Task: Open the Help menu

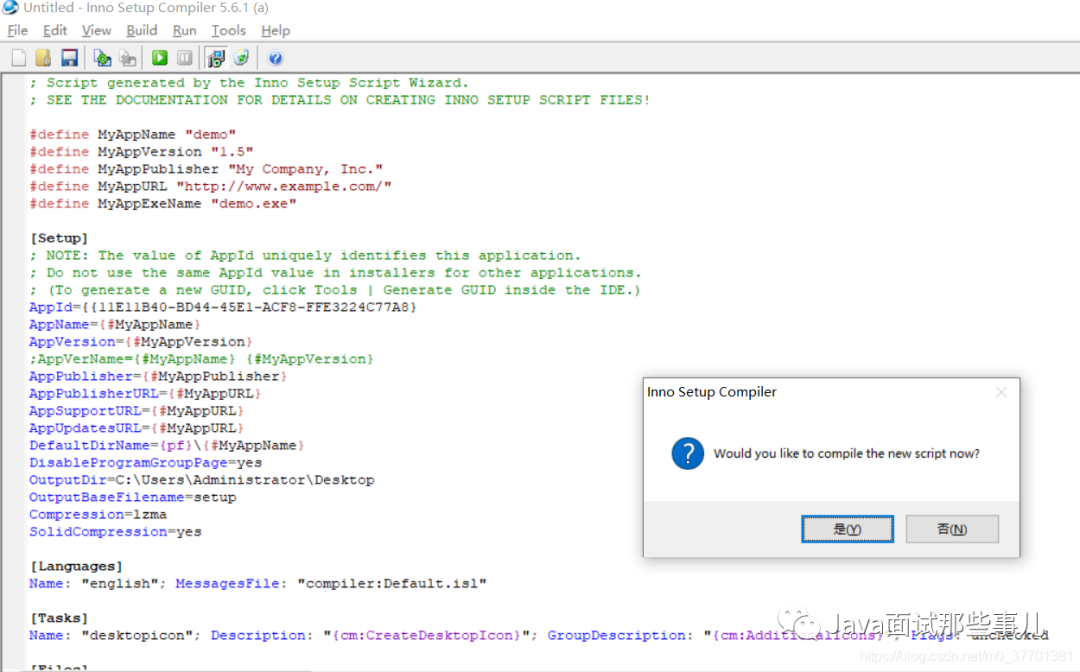Action: point(276,30)
